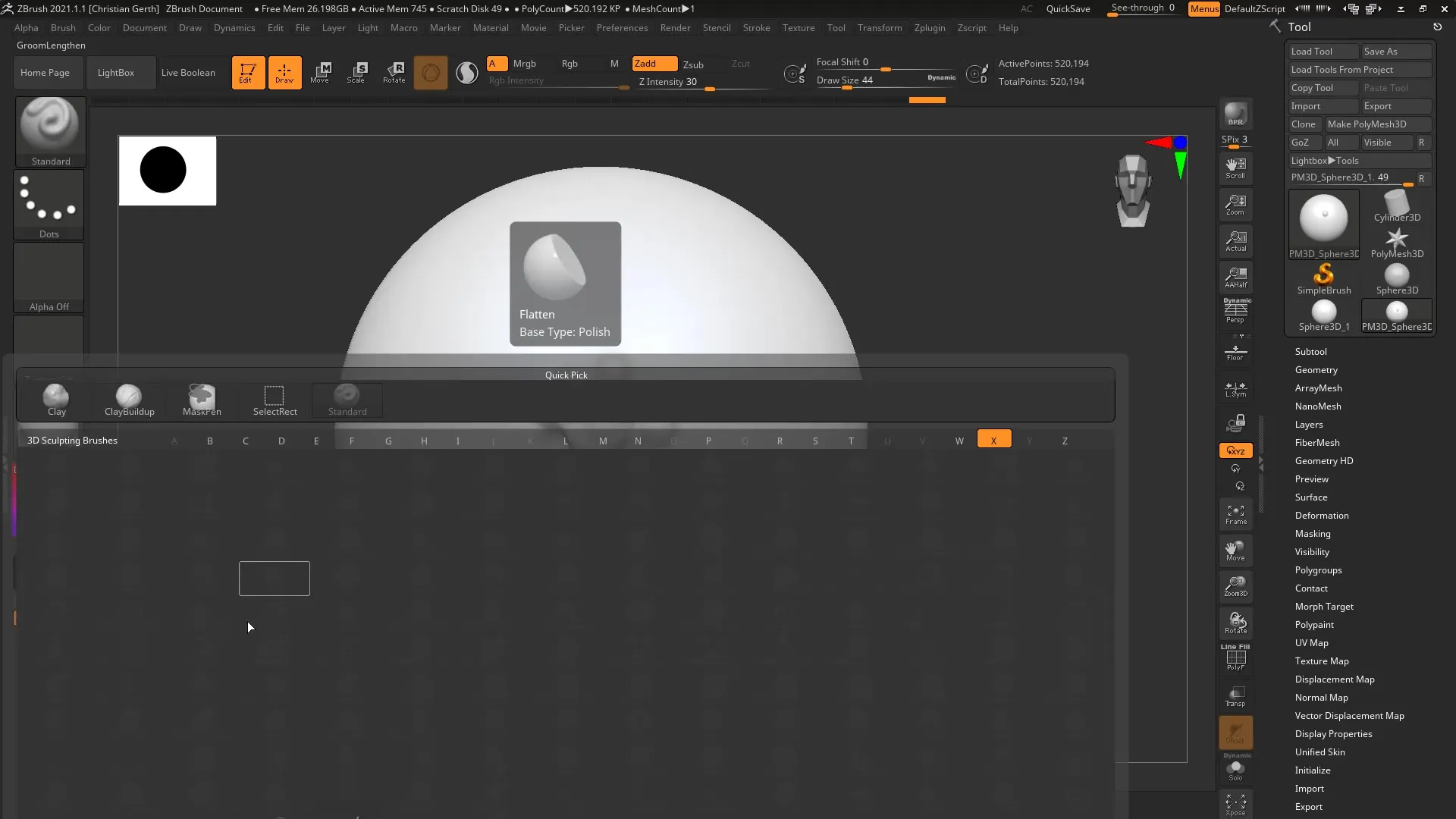Open the Render menu
This screenshot has height=819, width=1456.
[x=675, y=28]
